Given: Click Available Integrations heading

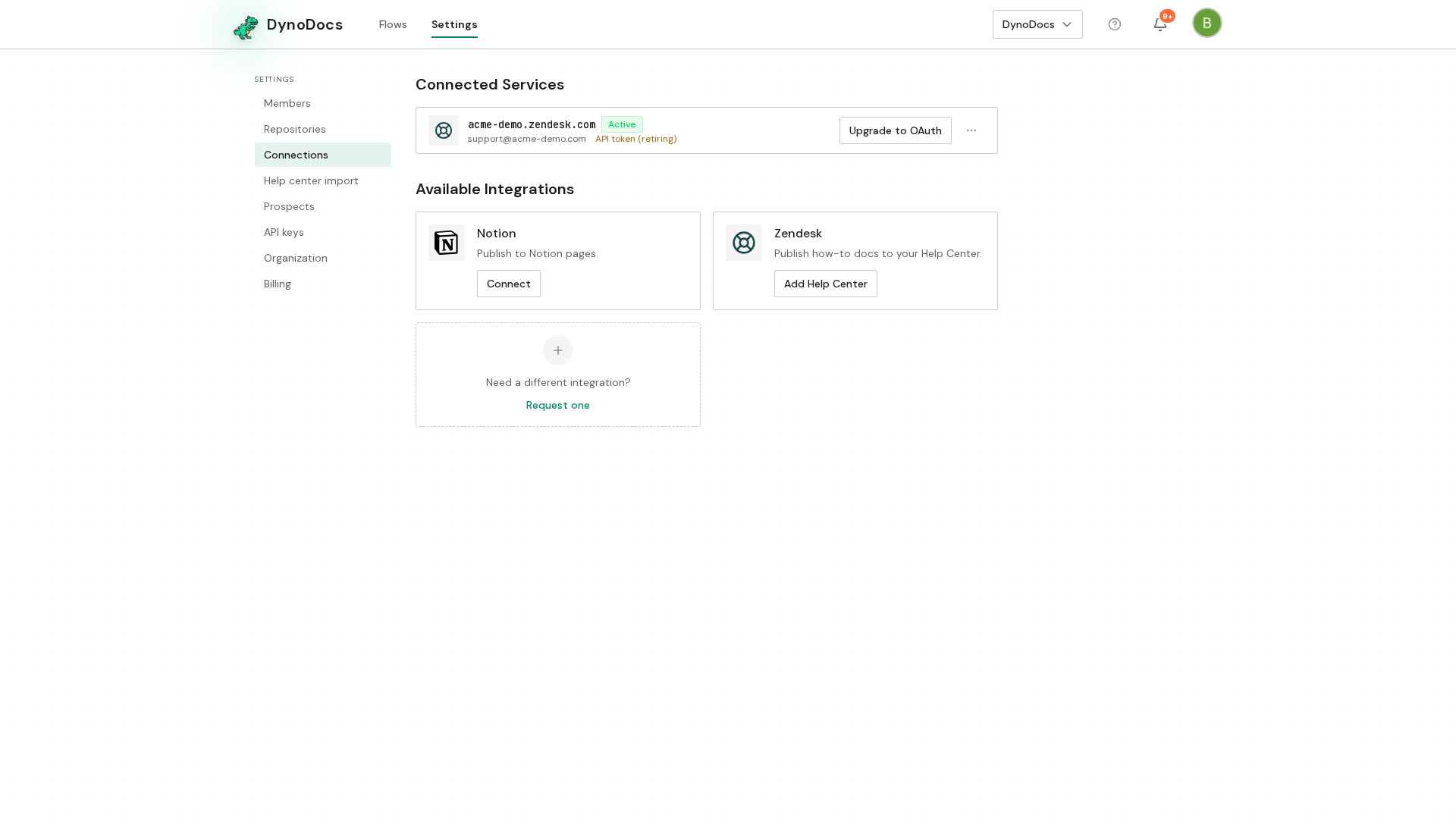Looking at the screenshot, I should (494, 189).
